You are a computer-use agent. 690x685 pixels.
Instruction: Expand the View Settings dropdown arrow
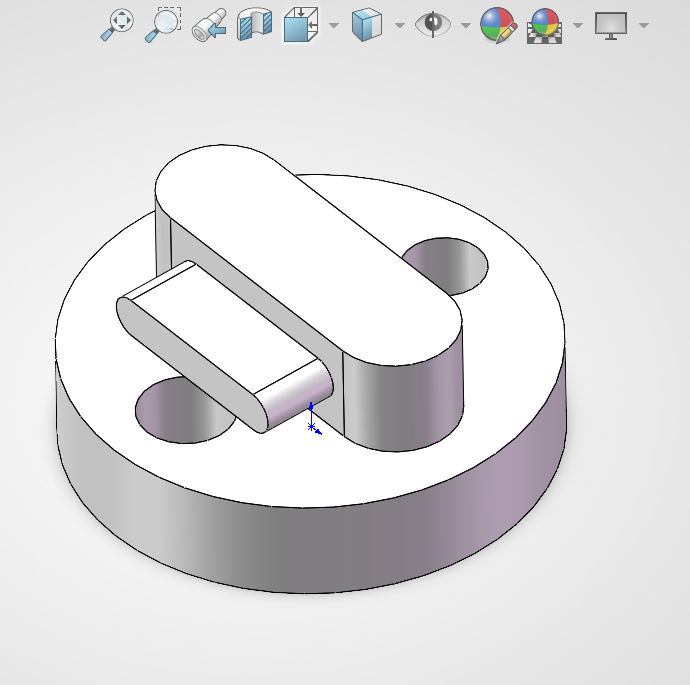(x=644, y=25)
